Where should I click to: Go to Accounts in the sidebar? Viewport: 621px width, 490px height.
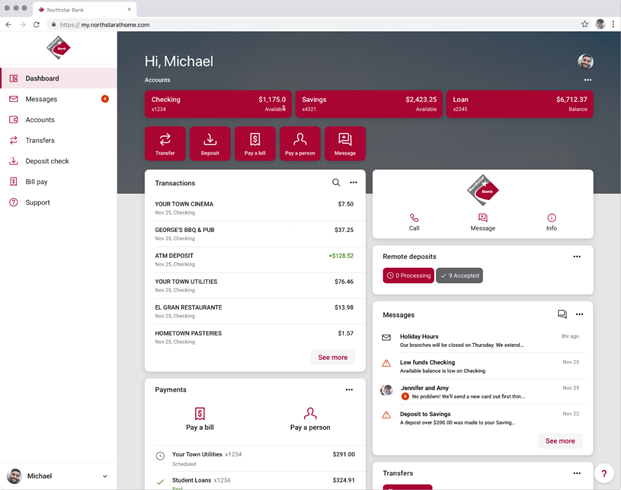pyautogui.click(x=40, y=120)
